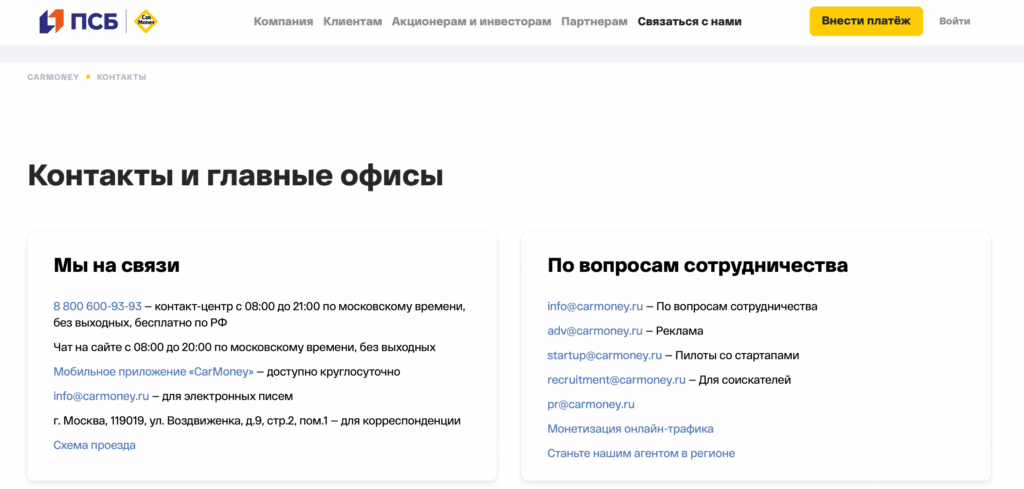This screenshot has height=489, width=1024.
Task: Open the Компания menu
Action: point(283,21)
